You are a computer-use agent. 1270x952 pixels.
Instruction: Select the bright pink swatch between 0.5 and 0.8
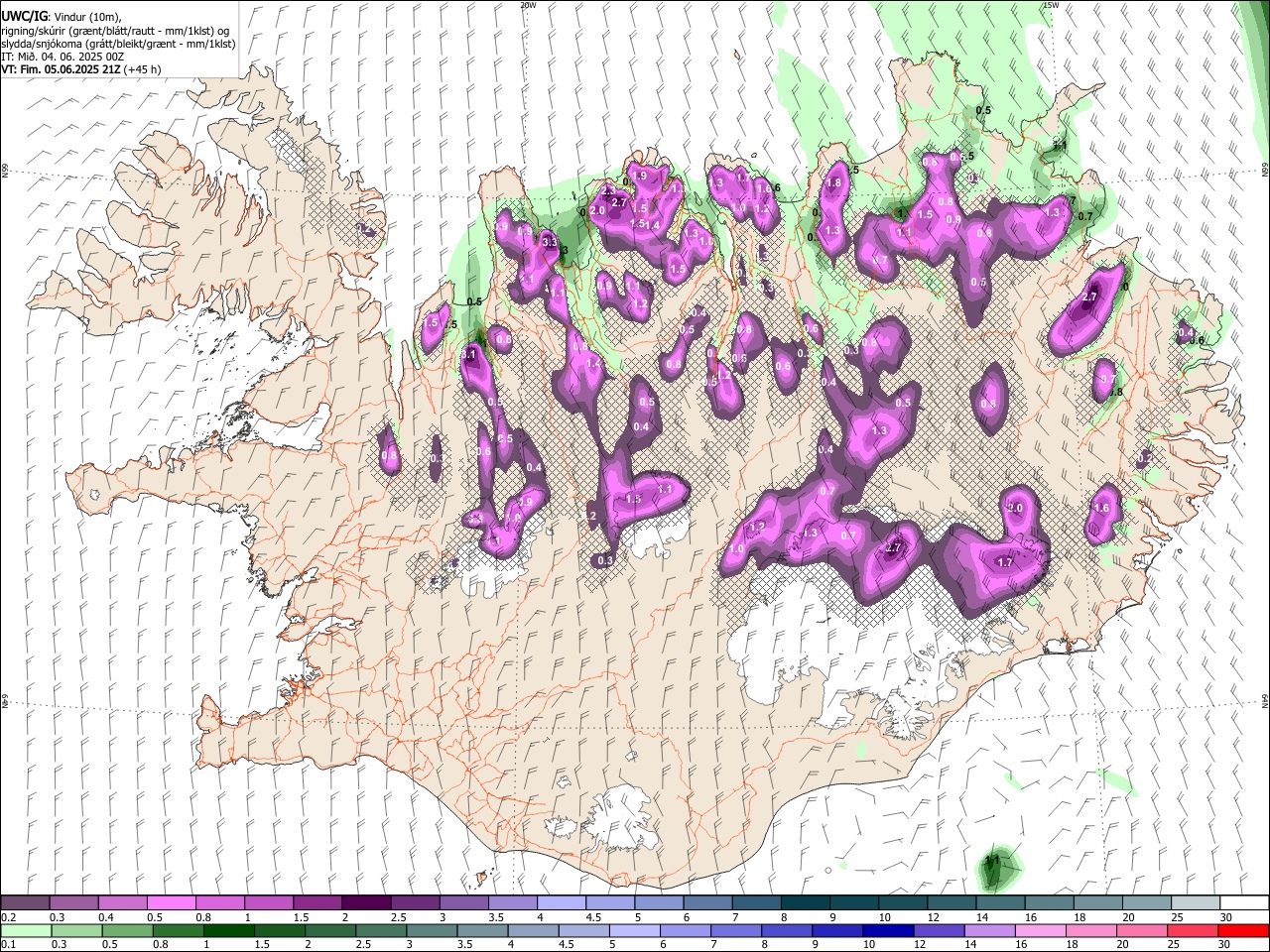[171, 903]
